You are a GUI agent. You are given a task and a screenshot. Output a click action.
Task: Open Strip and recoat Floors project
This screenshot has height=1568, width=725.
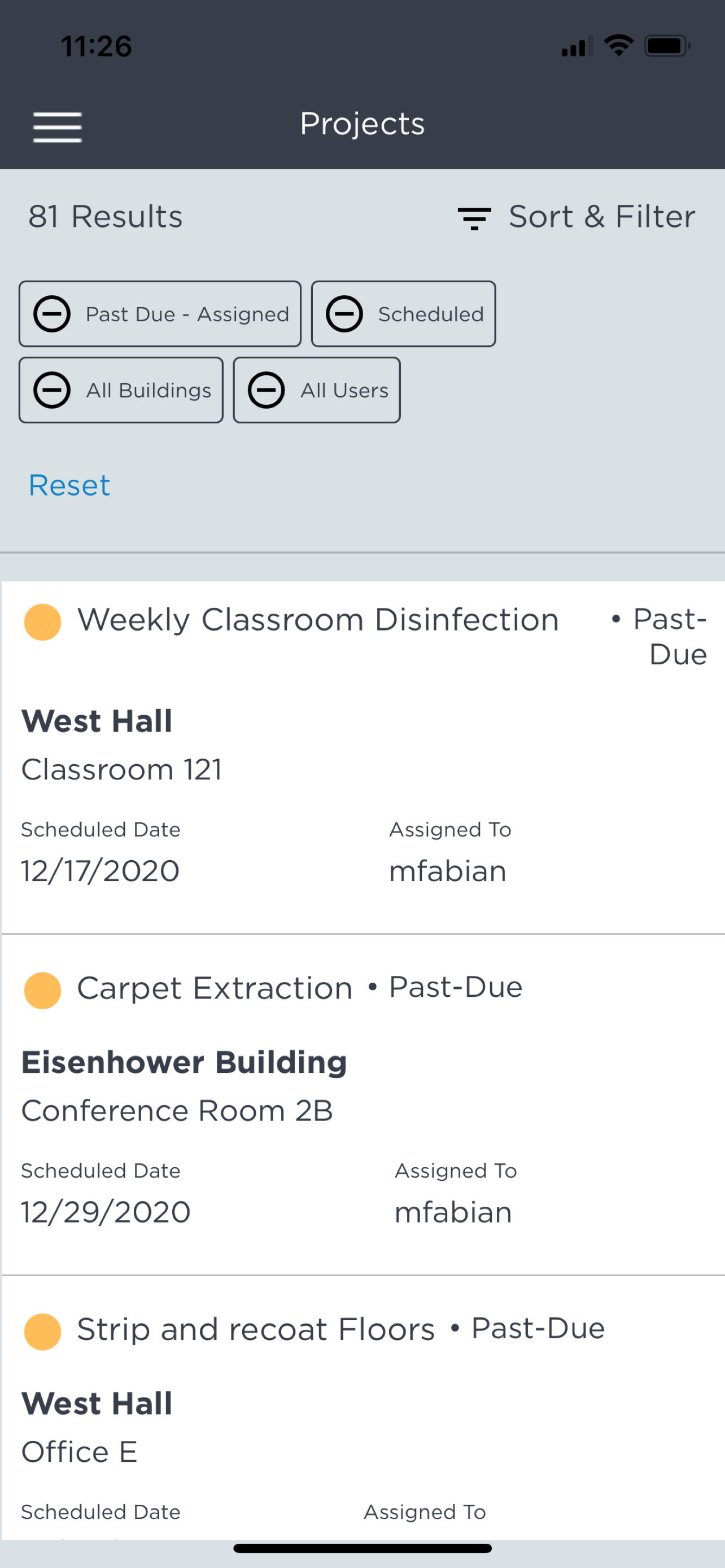(256, 1329)
